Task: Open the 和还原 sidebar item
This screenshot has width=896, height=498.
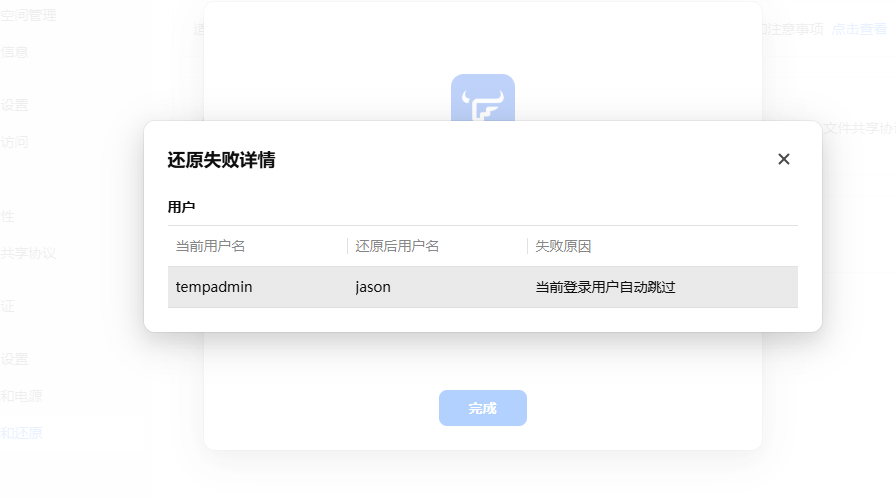Action: coord(21,433)
